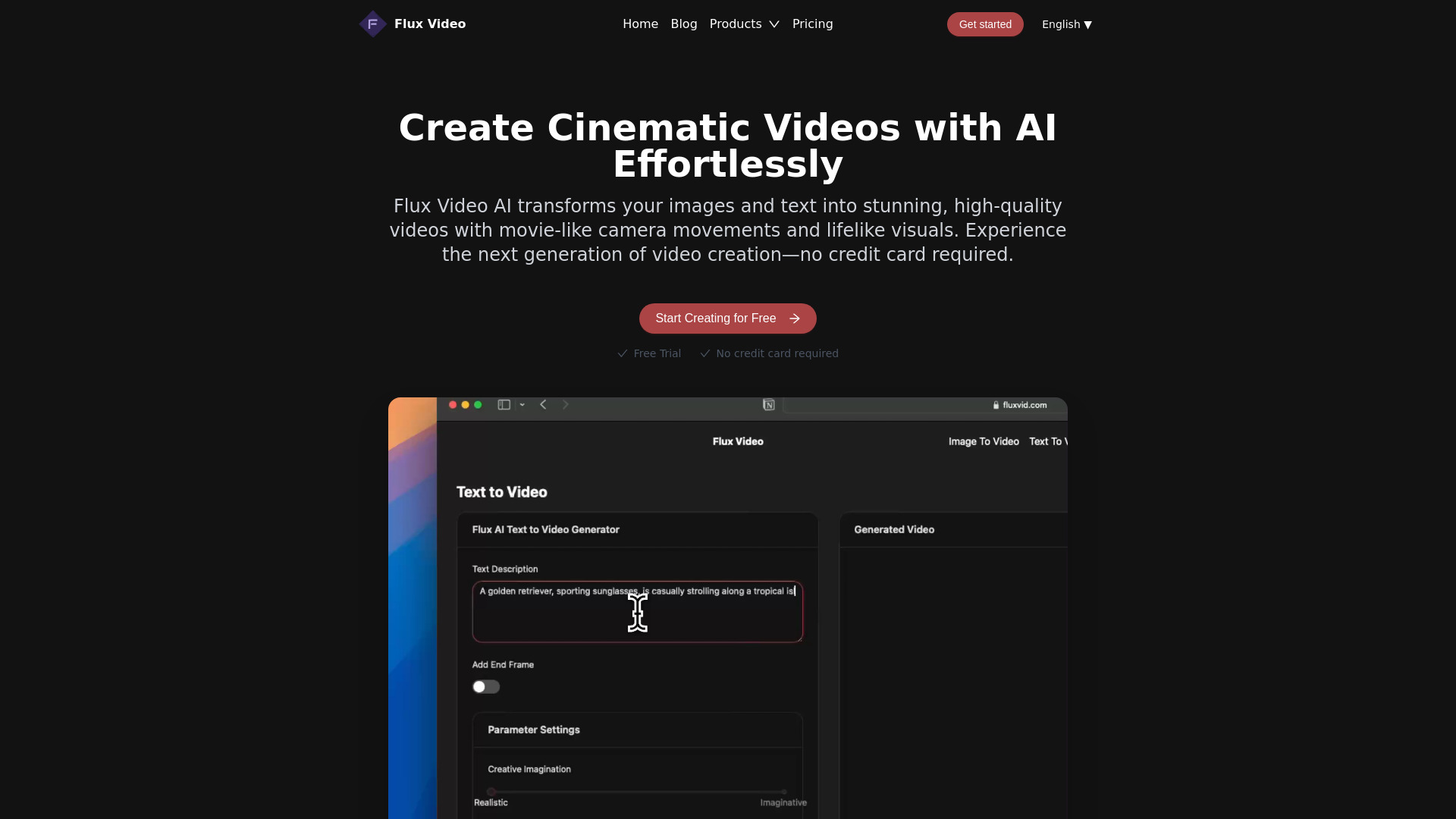The width and height of the screenshot is (1456, 819).
Task: Click the free trial checkmark icon
Action: coord(622,353)
